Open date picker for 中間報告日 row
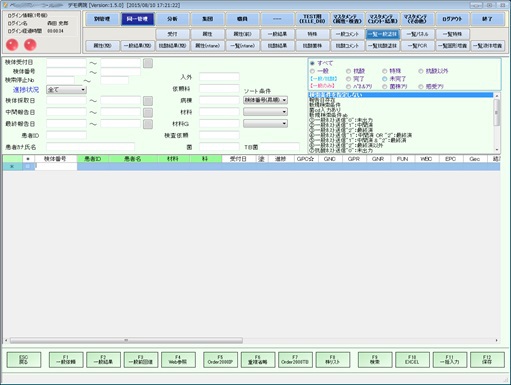This screenshot has height=385, width=511. tap(148, 112)
